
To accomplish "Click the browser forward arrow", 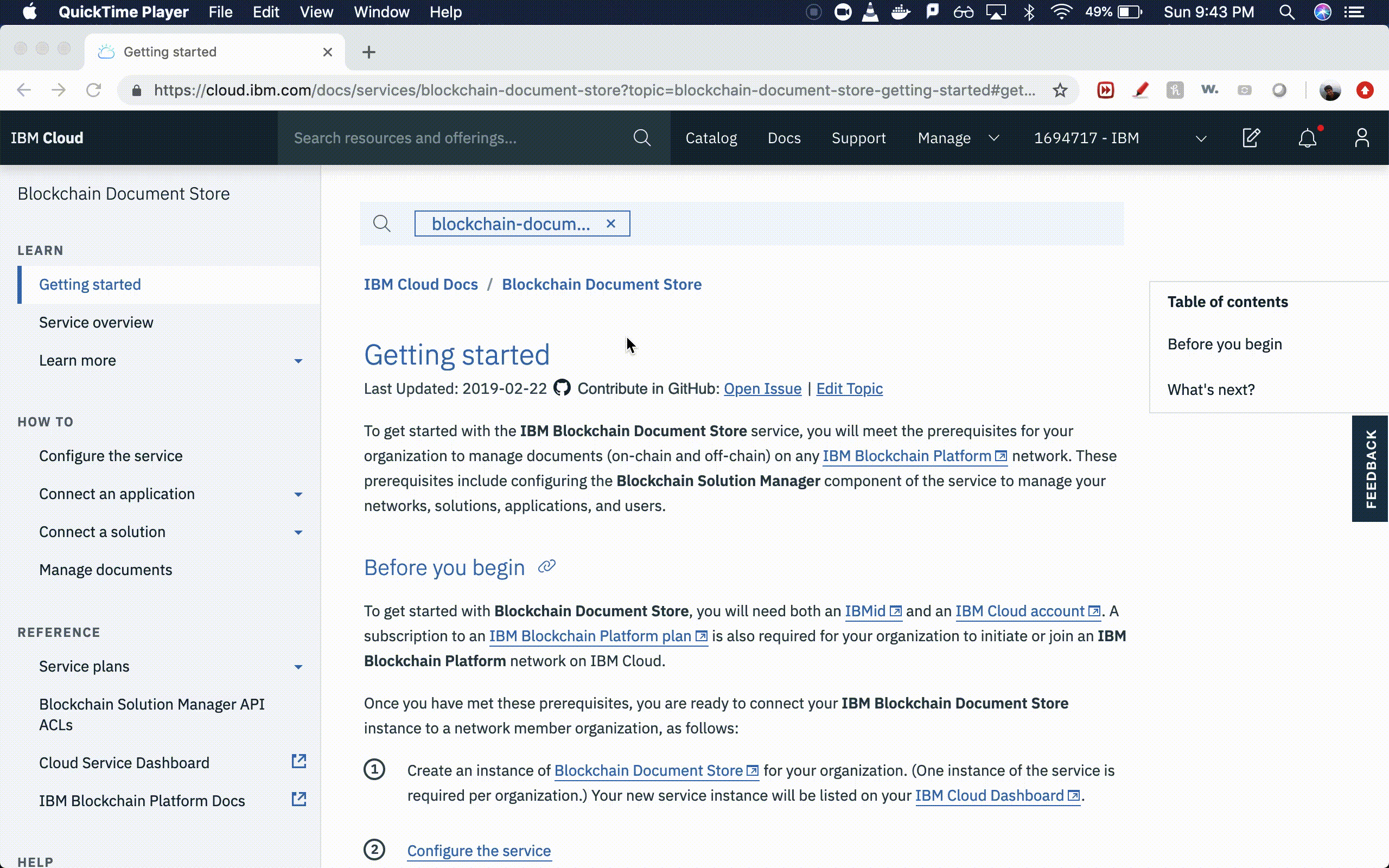I will pos(59,90).
